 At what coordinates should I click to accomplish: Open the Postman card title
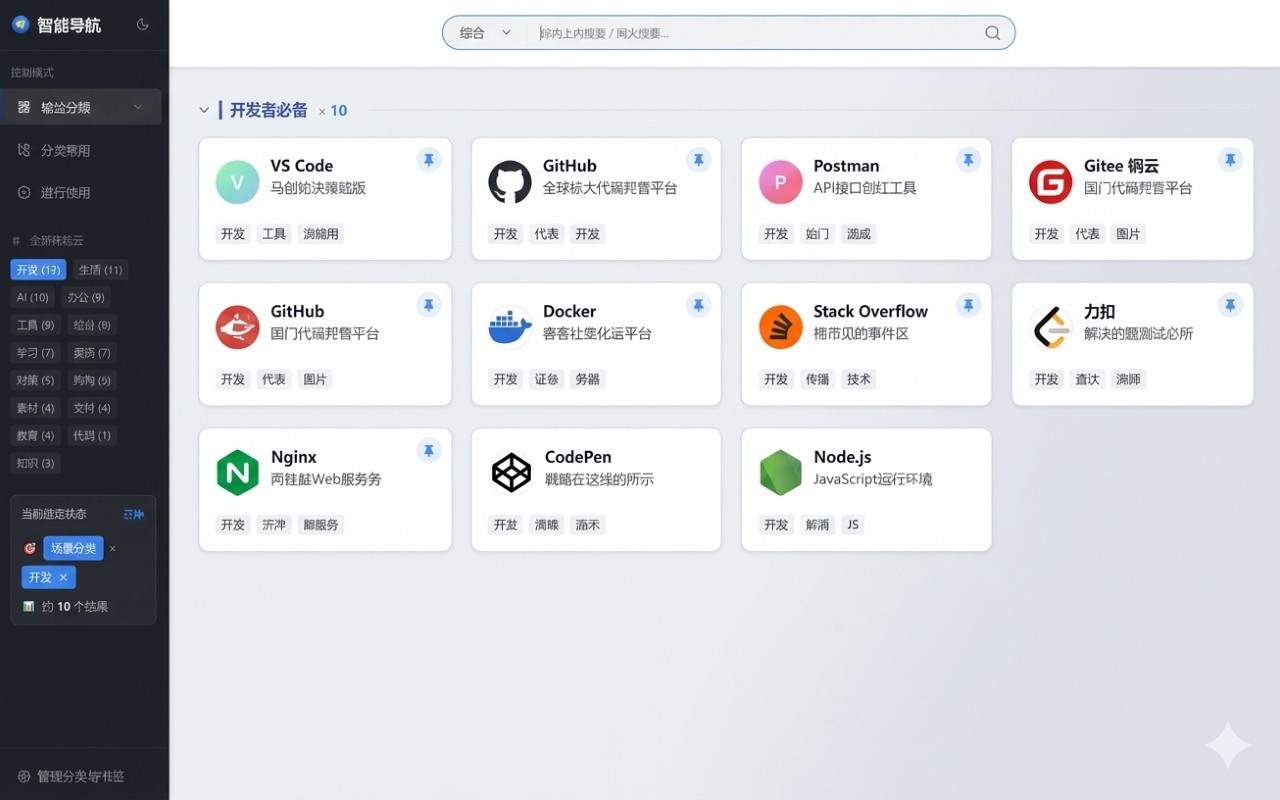click(846, 166)
